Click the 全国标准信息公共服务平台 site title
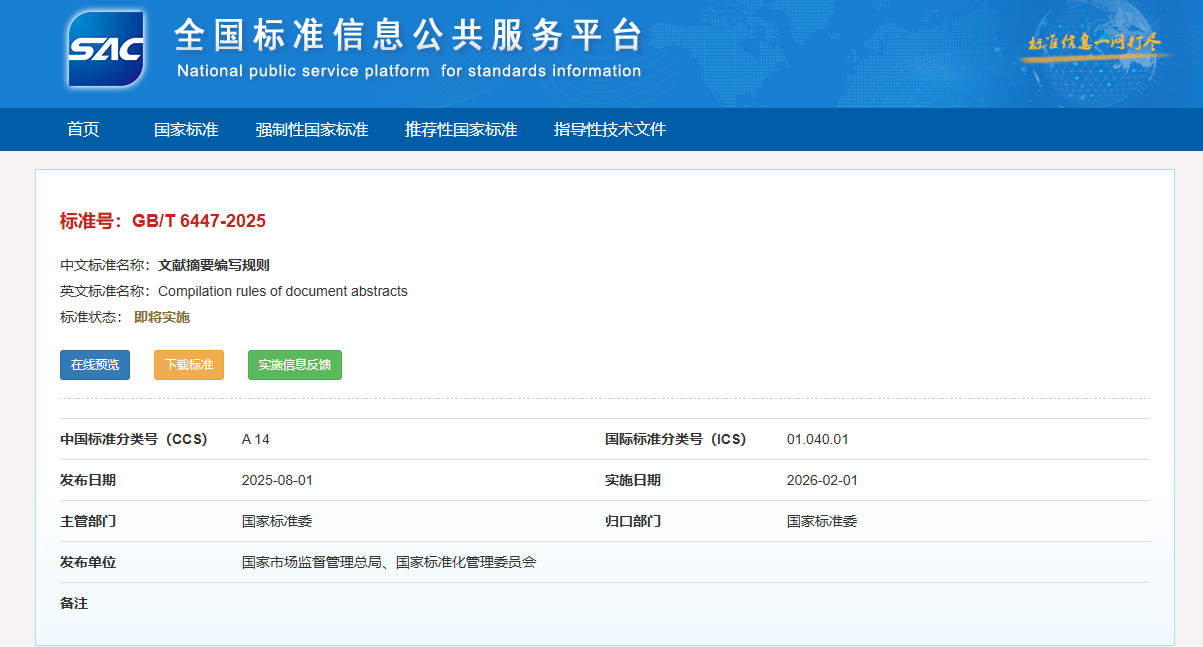This screenshot has width=1203, height=647. pyautogui.click(x=408, y=36)
